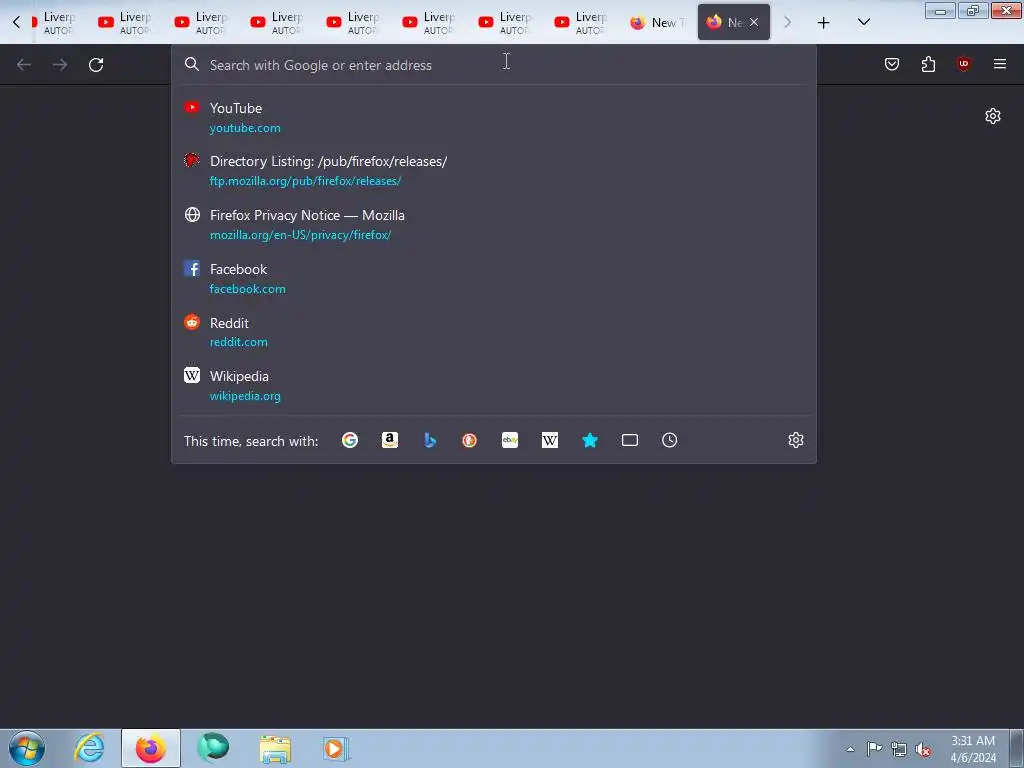Open Firefox application hamburger menu
This screenshot has width=1024, height=768.
pos(1000,64)
